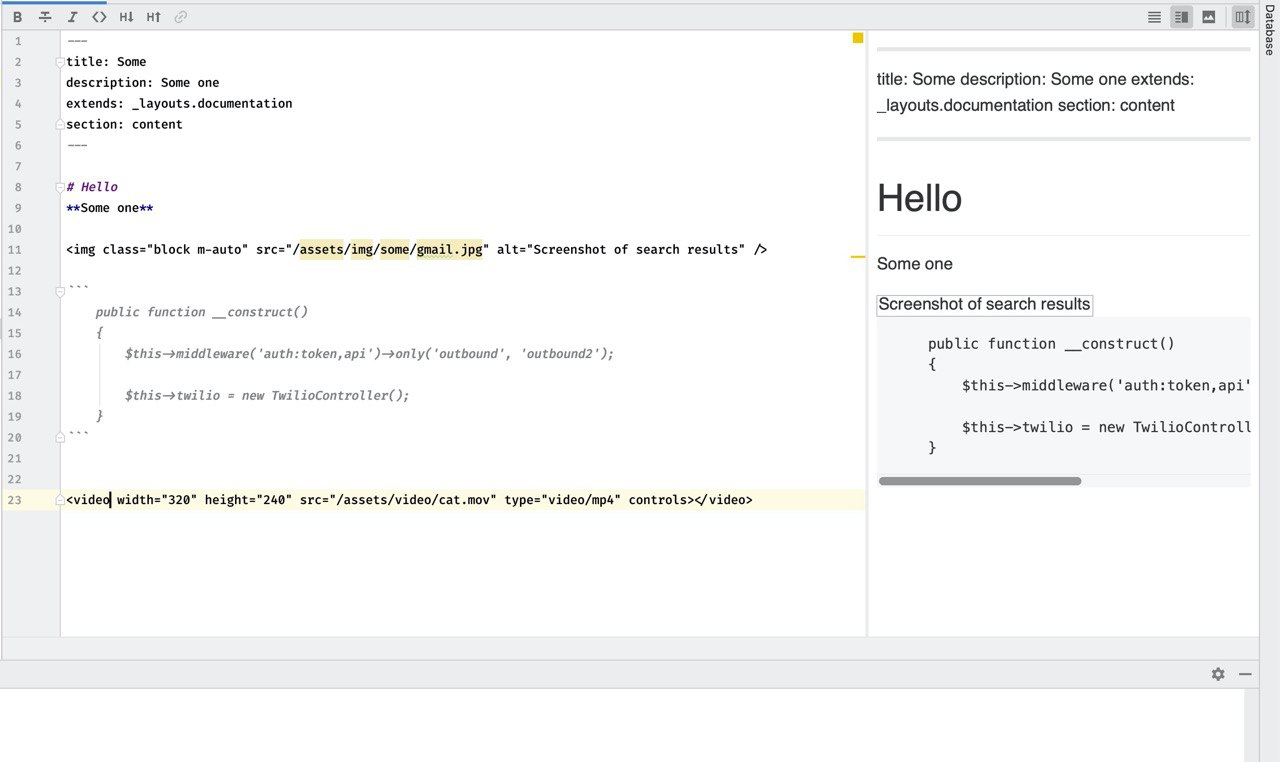The image size is (1280, 762).
Task: Jump to the yellow warning stripe in the error gutter
Action: click(858, 257)
